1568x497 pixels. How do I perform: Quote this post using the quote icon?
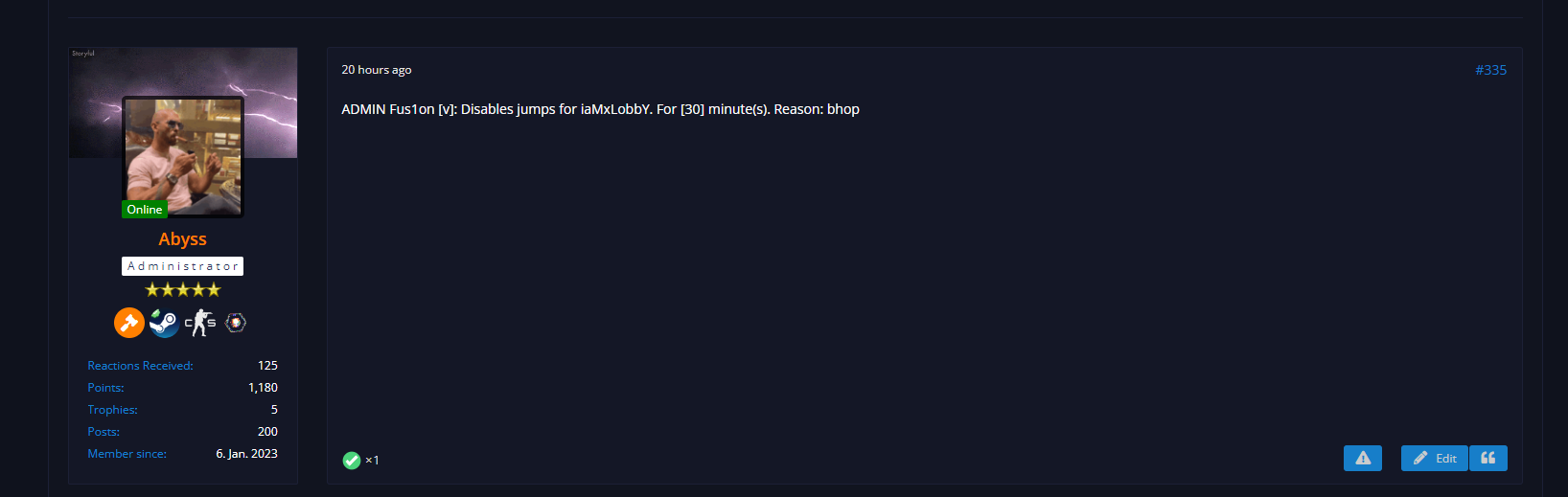(x=1487, y=459)
